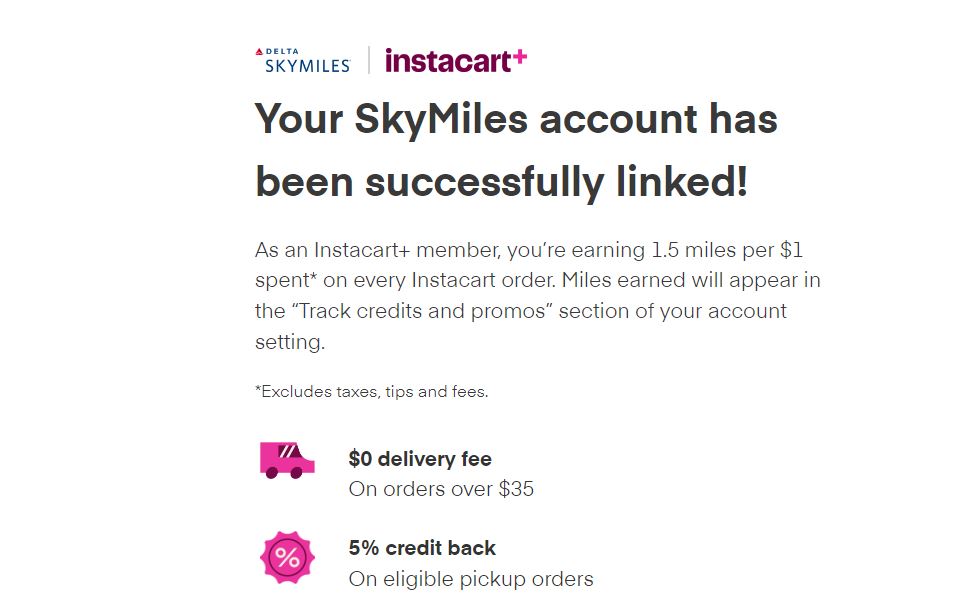Click the word SKYMILES in the logo
This screenshot has height=614, width=956.
308,66
